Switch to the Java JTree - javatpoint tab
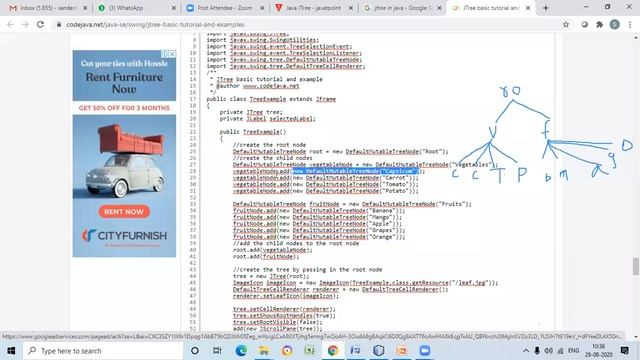Viewport: 640px width, 360px height. [313, 8]
